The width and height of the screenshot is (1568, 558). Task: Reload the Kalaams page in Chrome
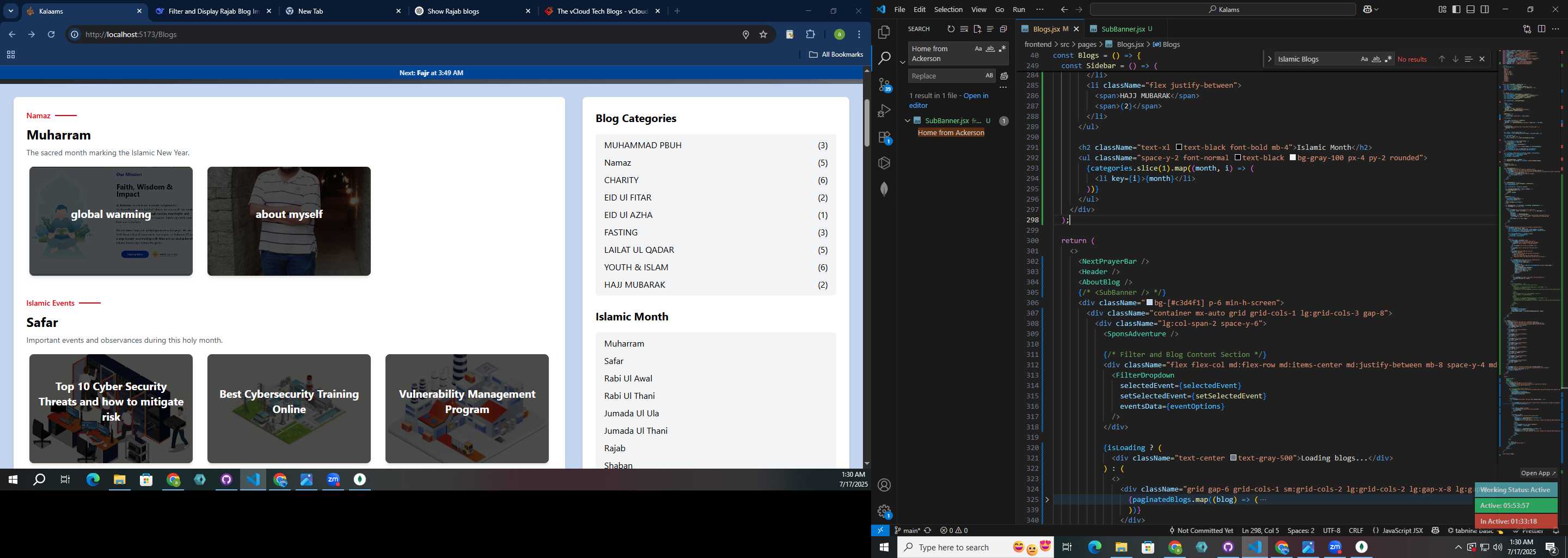pos(51,34)
